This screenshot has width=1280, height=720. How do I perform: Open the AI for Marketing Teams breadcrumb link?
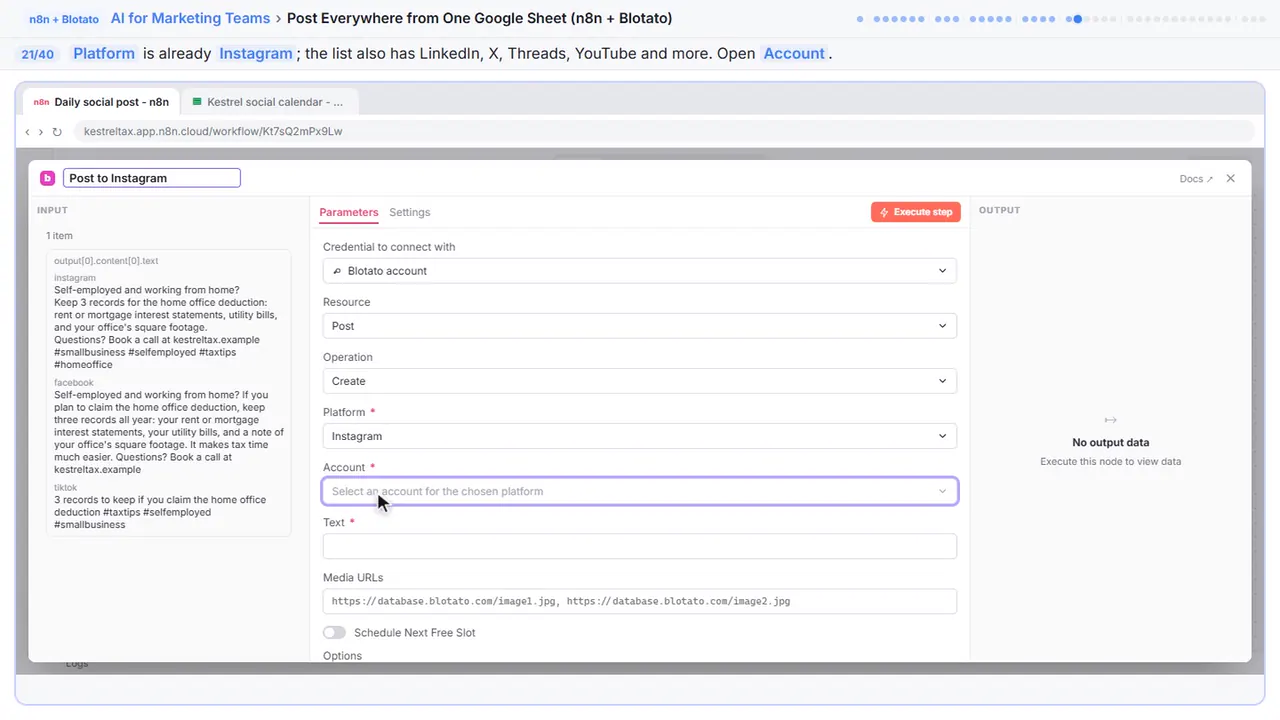click(x=190, y=18)
